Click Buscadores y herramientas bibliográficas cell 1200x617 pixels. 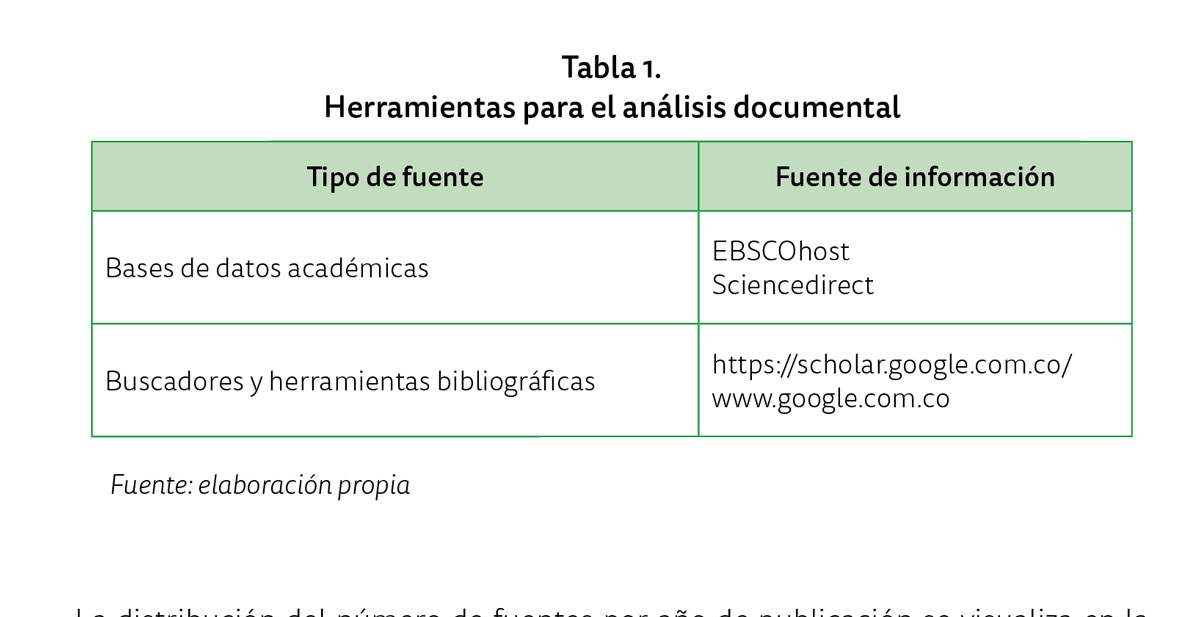tap(395, 381)
